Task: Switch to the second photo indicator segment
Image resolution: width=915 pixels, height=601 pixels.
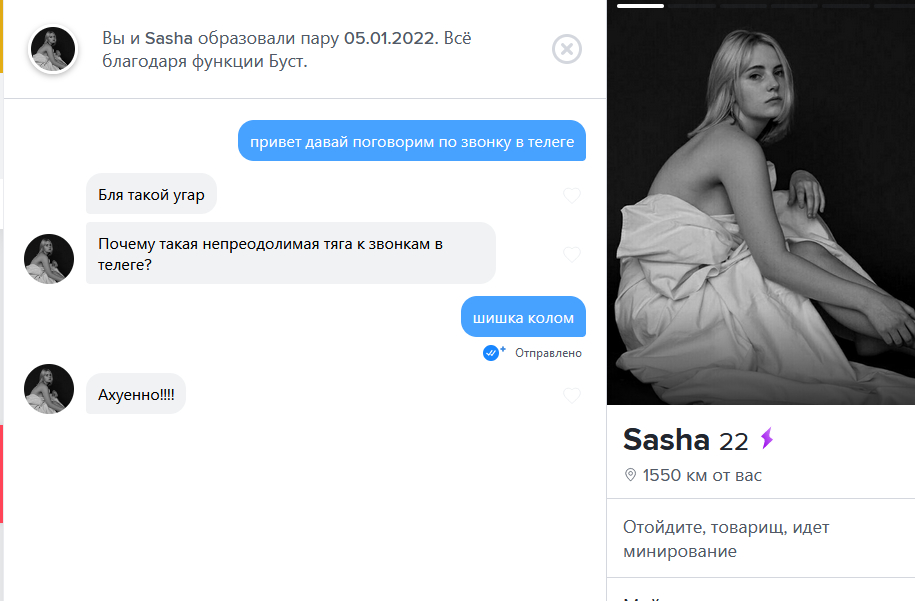Action: (x=692, y=6)
